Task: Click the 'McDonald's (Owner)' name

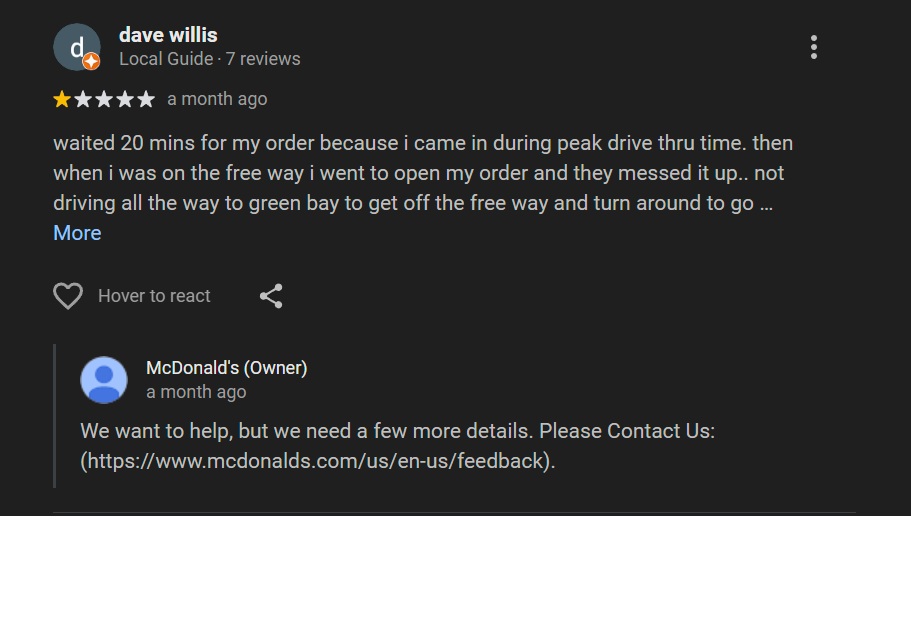Action: tap(226, 368)
